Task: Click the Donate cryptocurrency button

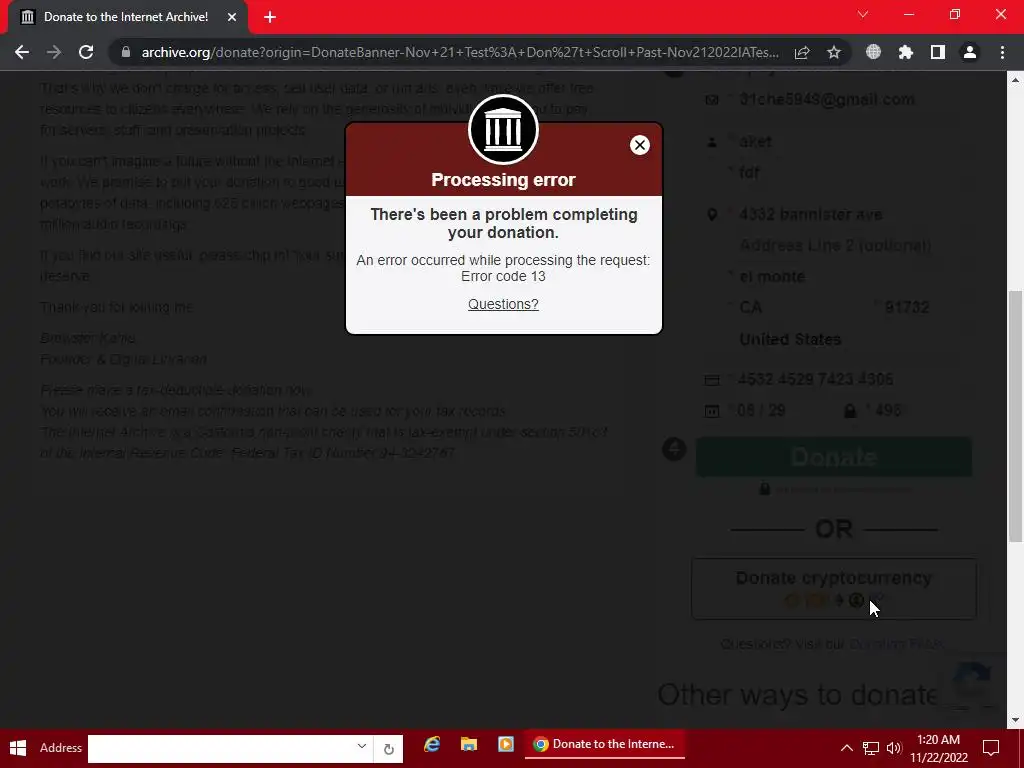Action: 834,588
